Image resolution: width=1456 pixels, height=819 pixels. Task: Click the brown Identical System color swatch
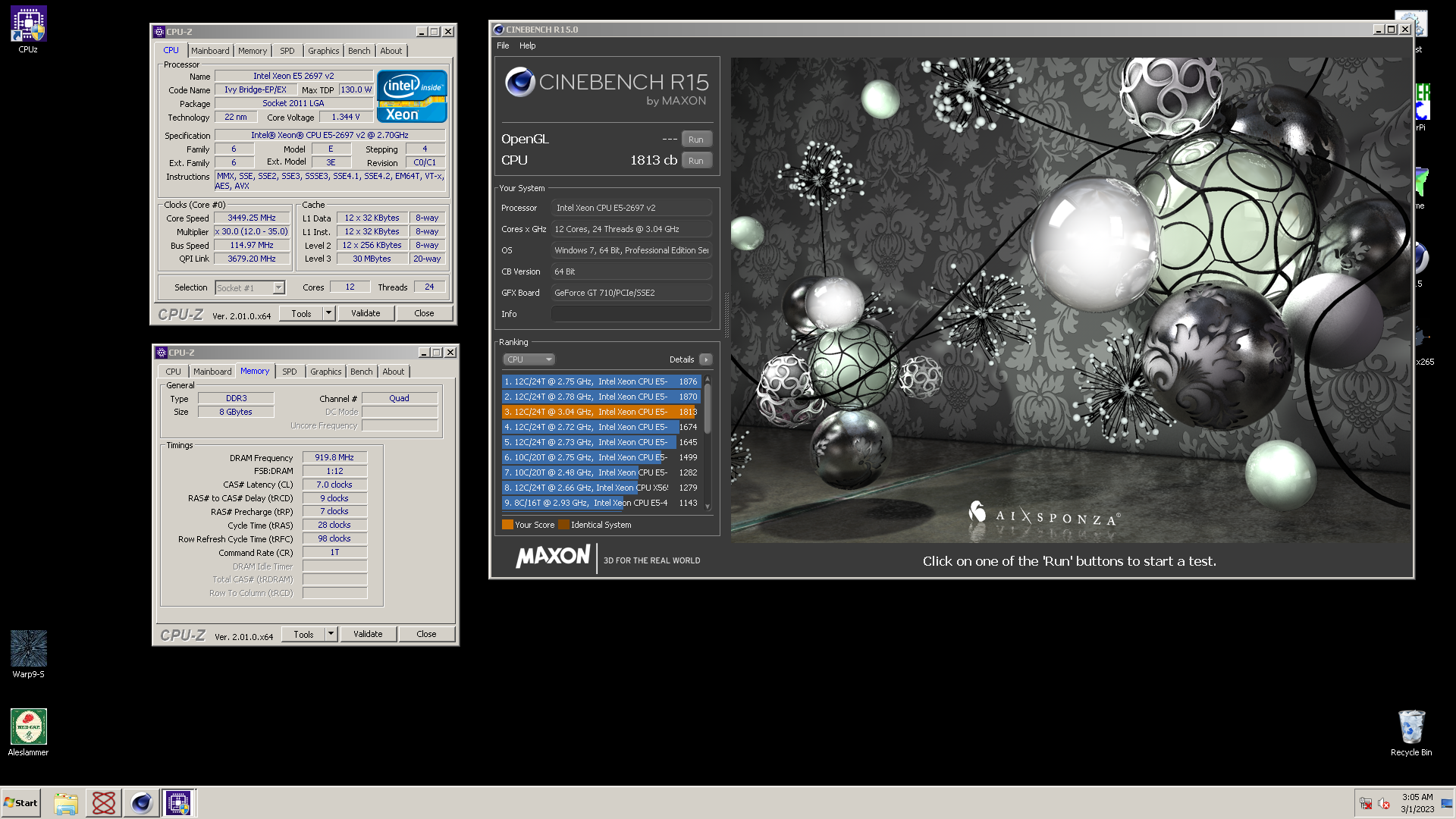pyautogui.click(x=563, y=525)
